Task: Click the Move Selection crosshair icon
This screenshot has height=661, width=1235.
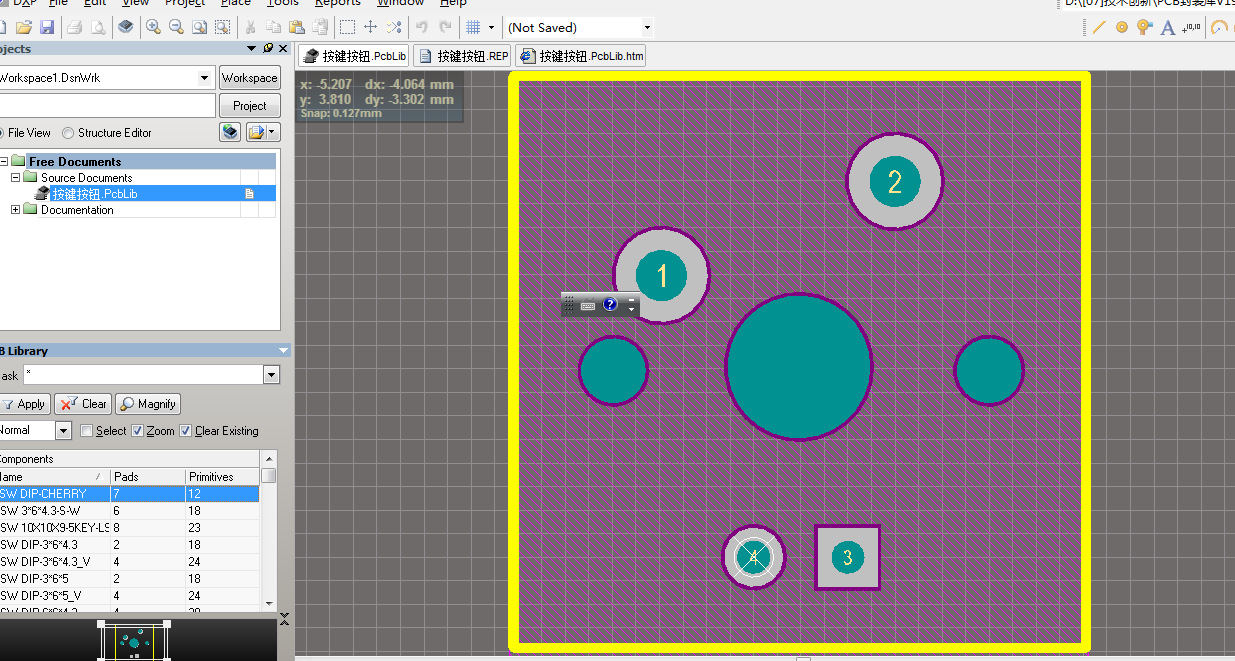Action: click(x=370, y=27)
